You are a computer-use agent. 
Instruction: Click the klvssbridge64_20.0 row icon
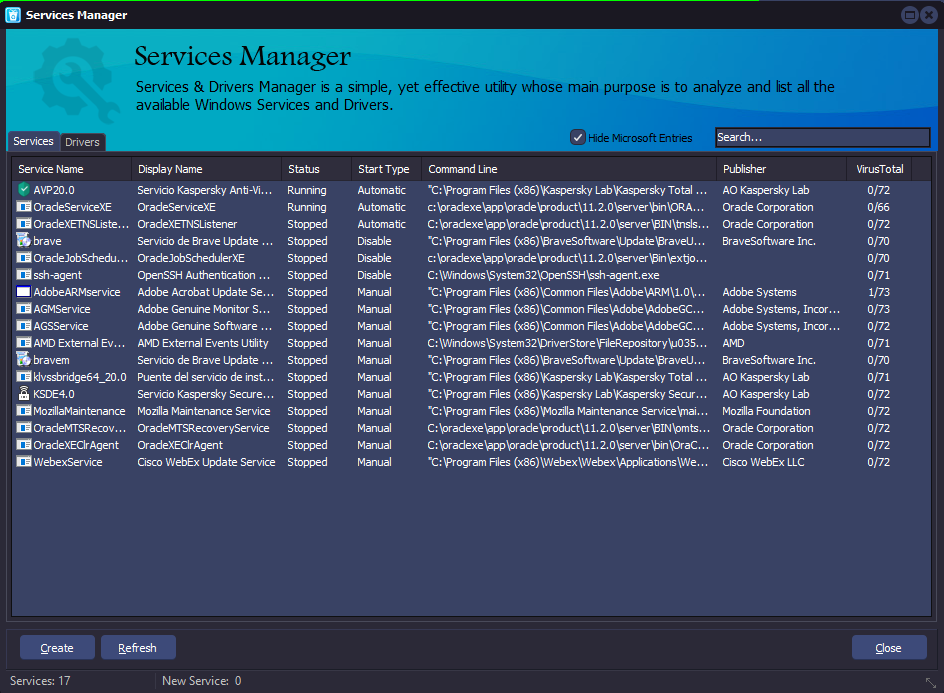click(x=23, y=376)
